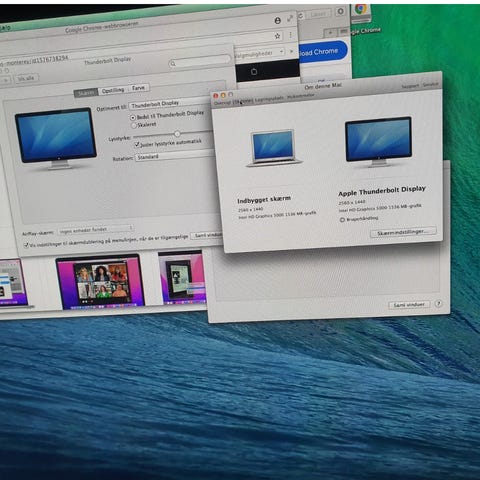Screen dimensions: 480x480
Task: Click the FaceTime group call screenshot thumbnail
Action: pyautogui.click(x=101, y=282)
